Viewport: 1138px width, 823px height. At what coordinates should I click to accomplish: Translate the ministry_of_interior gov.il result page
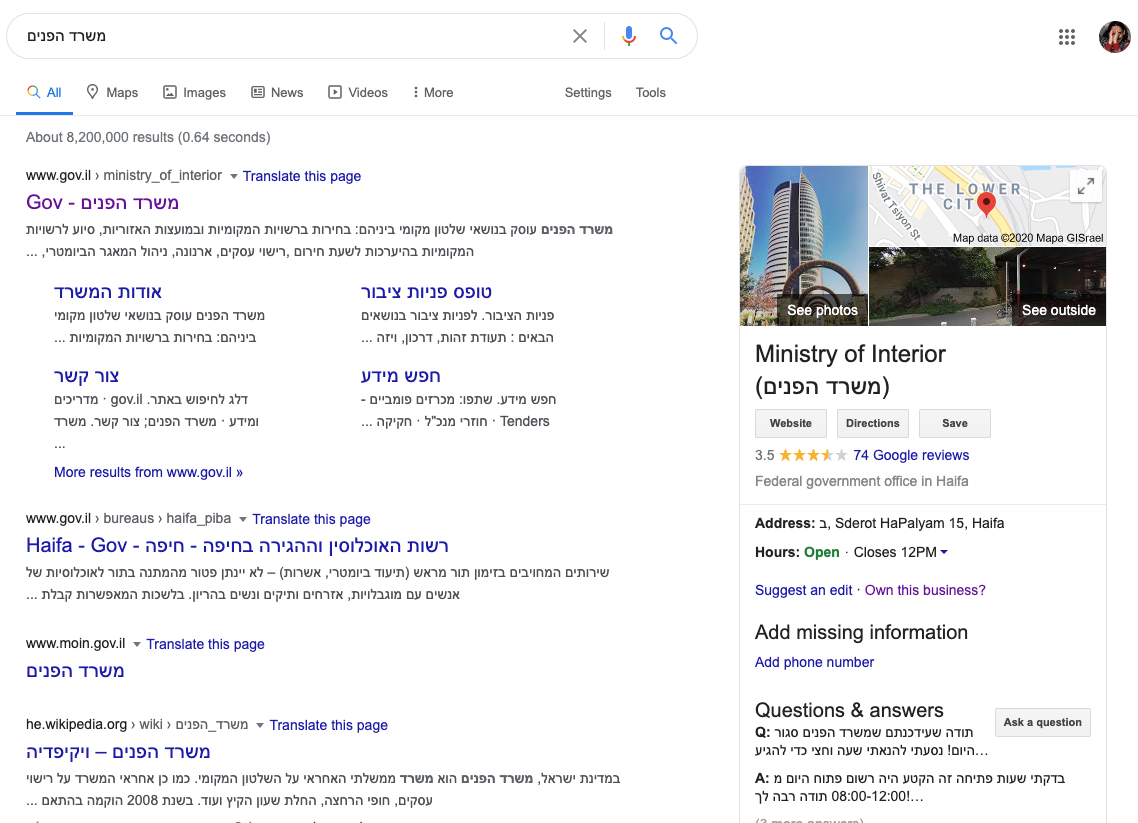[302, 176]
